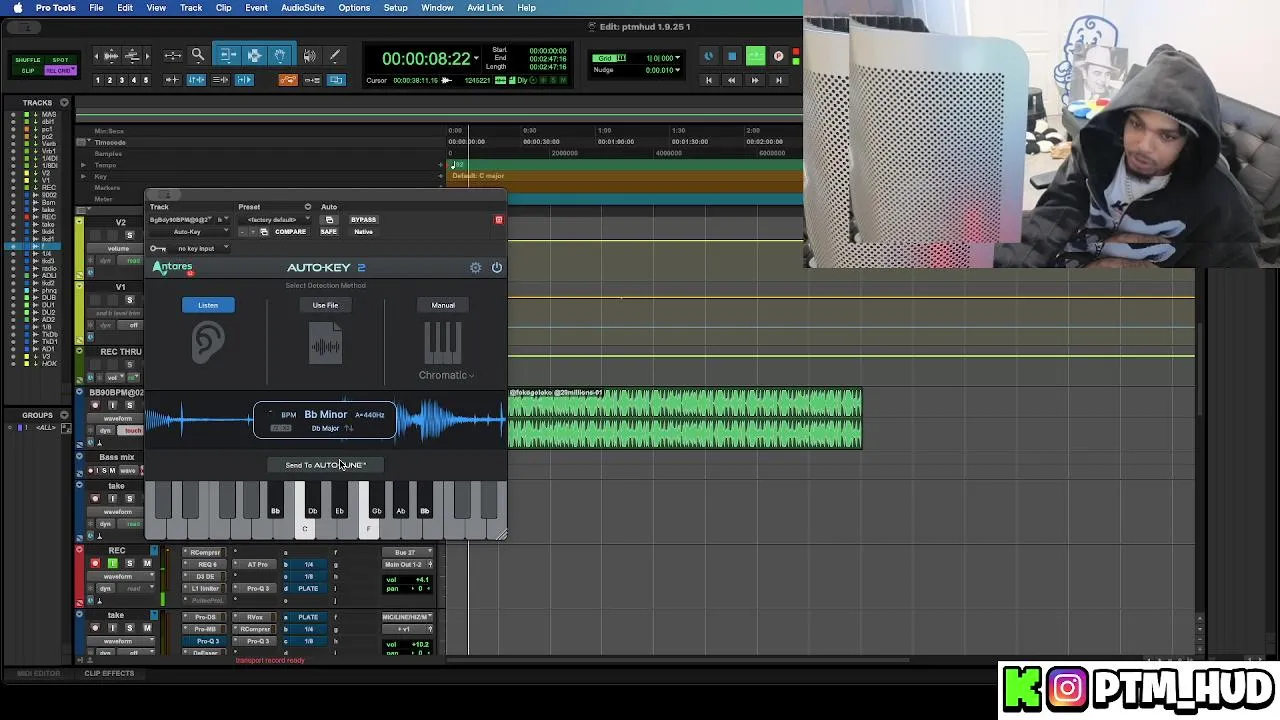Open no key input dropdown
This screenshot has height=720, width=1280.
203,248
